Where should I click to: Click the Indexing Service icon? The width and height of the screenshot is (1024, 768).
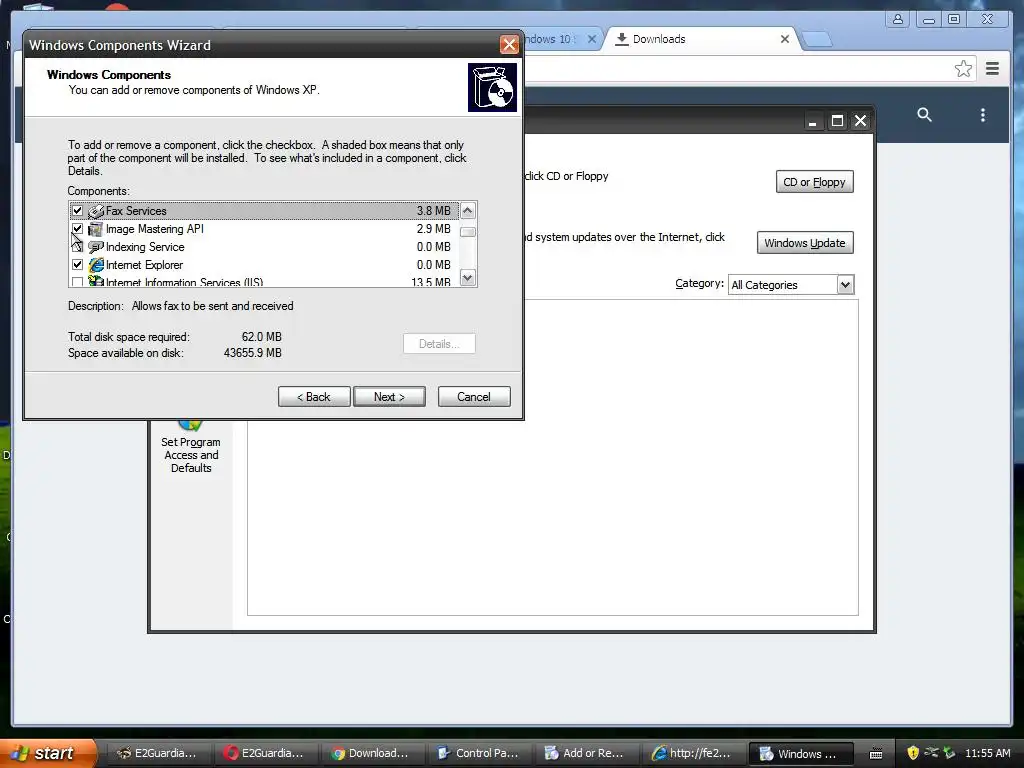(96, 247)
